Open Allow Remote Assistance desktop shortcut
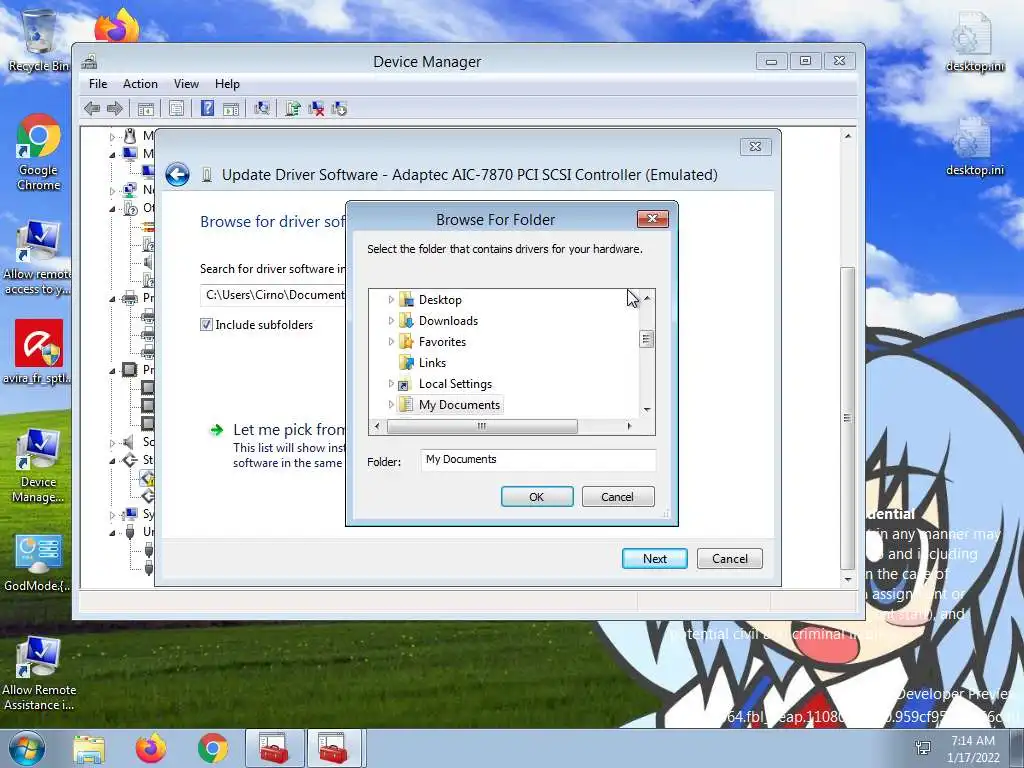 click(39, 673)
